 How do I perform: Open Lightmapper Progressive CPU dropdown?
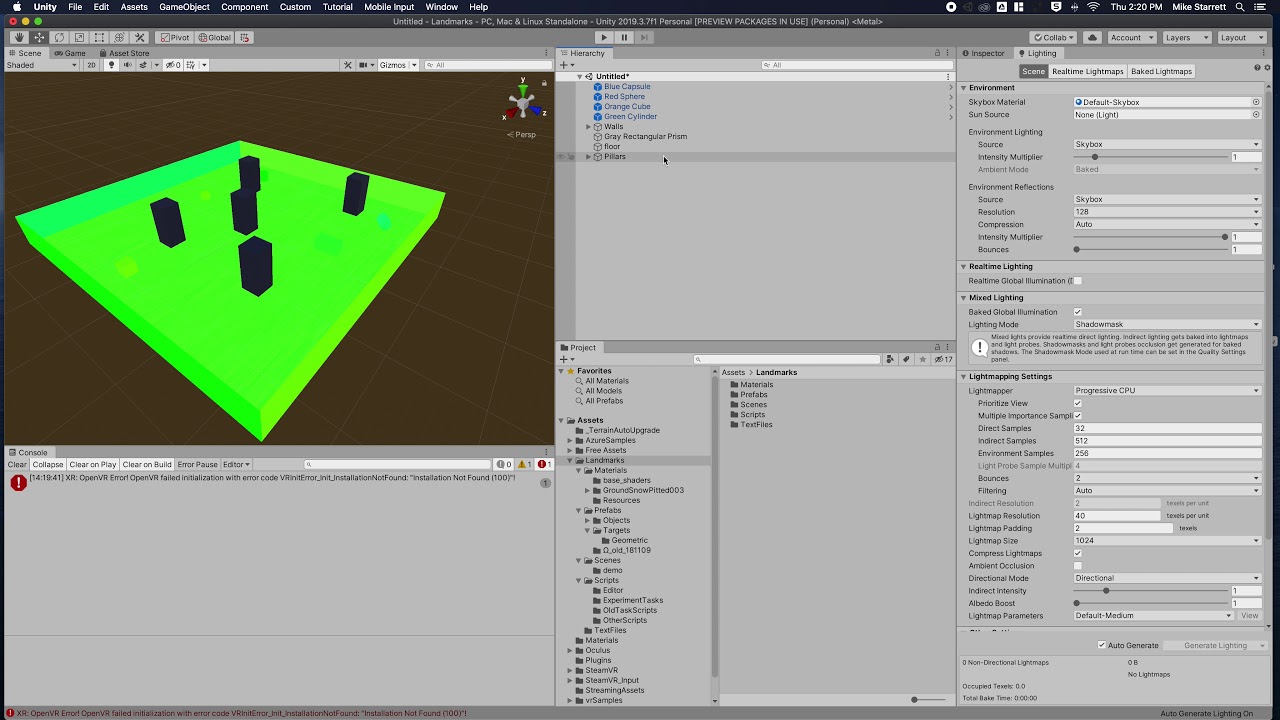pyautogui.click(x=1167, y=391)
